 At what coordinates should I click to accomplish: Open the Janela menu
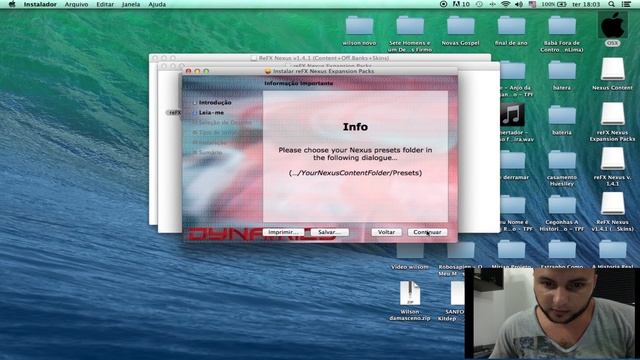point(131,4)
